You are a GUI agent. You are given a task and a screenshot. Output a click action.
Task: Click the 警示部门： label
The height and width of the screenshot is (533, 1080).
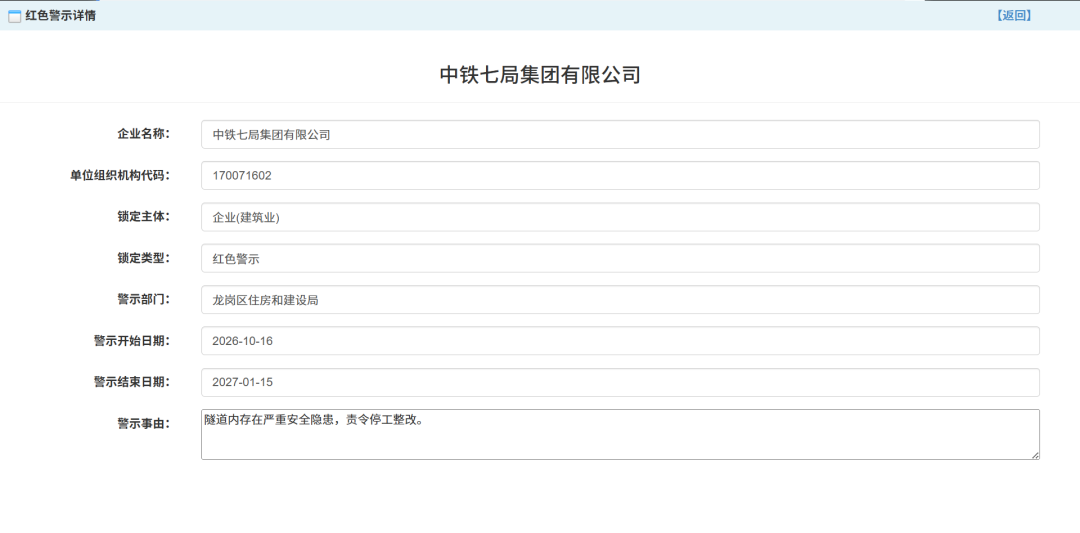(x=143, y=299)
